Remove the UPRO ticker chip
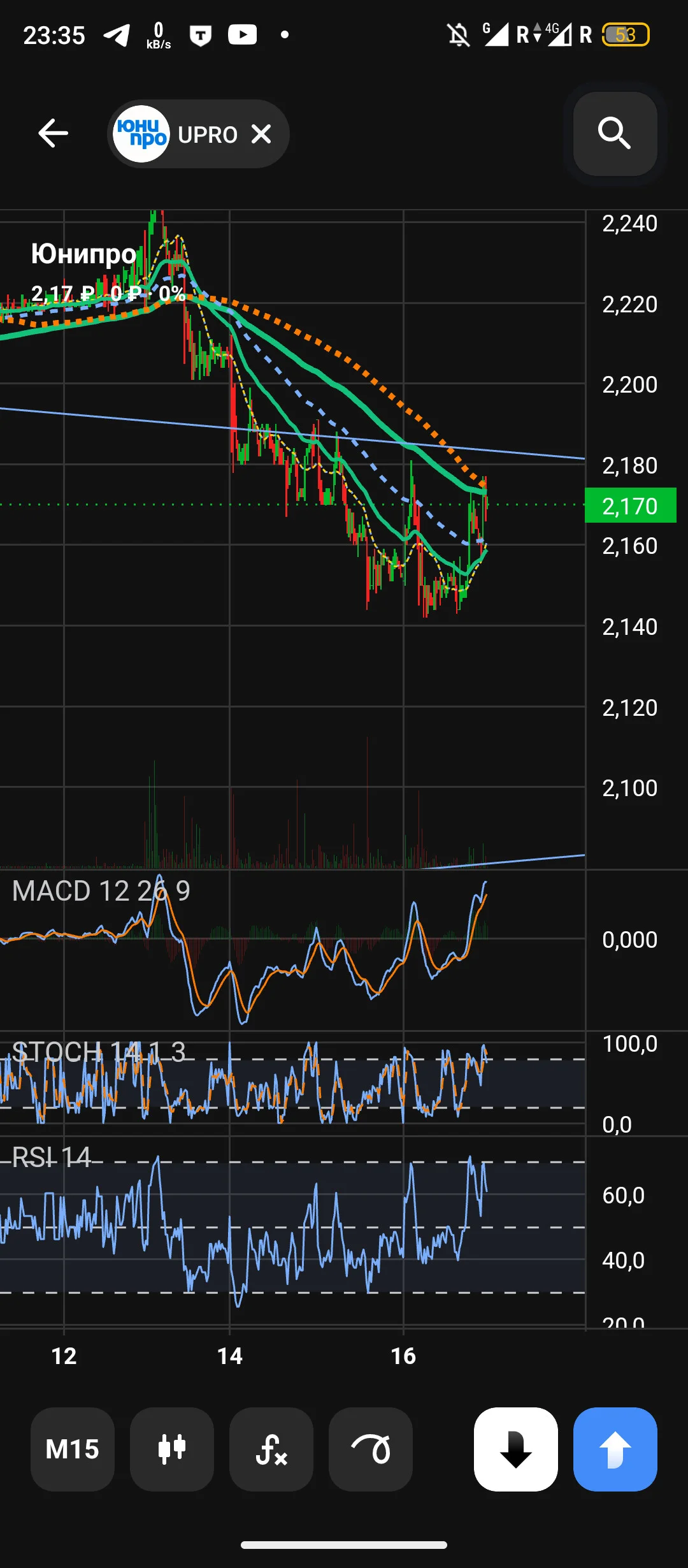 [261, 134]
